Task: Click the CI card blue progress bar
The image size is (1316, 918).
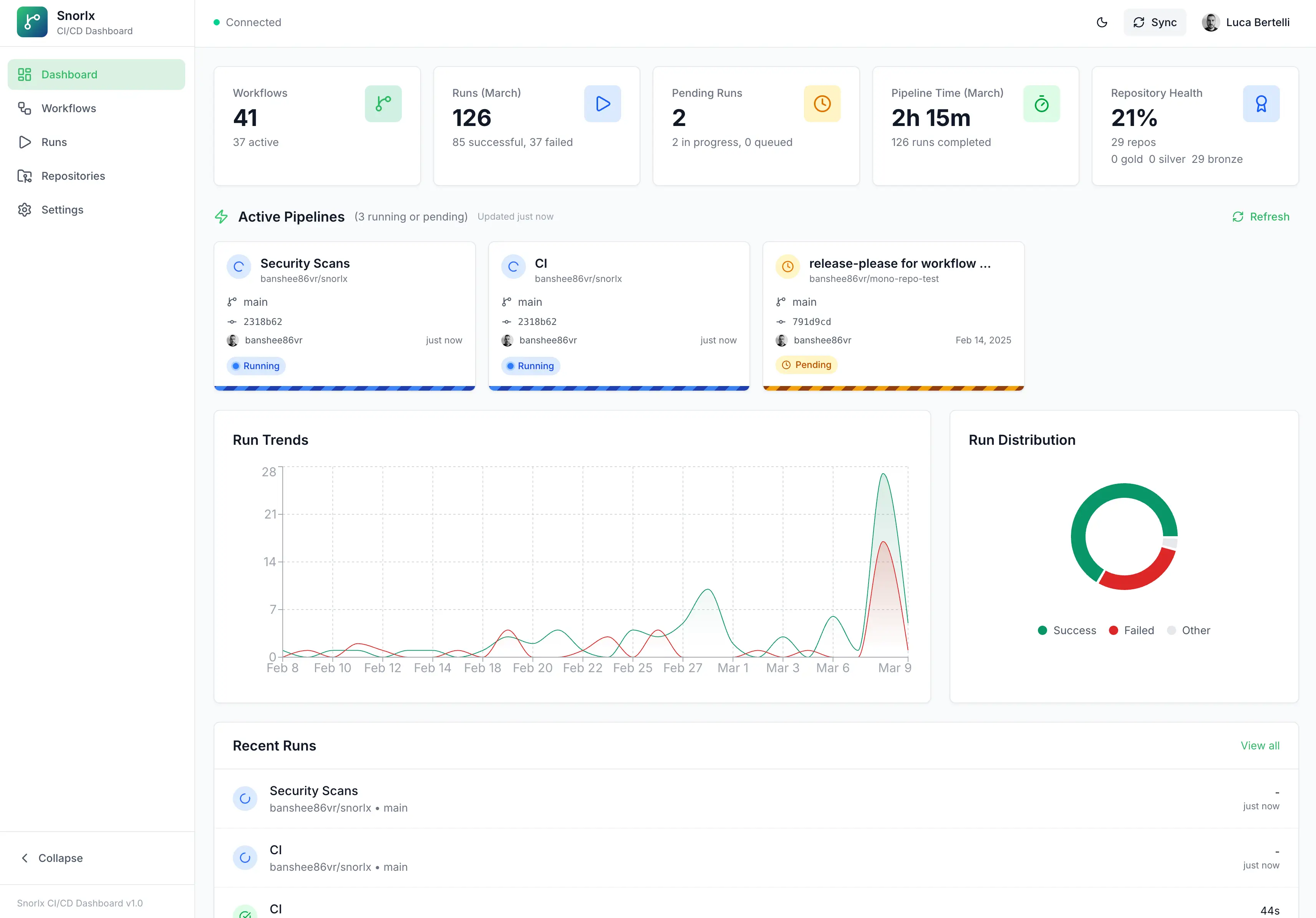Action: pyautogui.click(x=619, y=388)
